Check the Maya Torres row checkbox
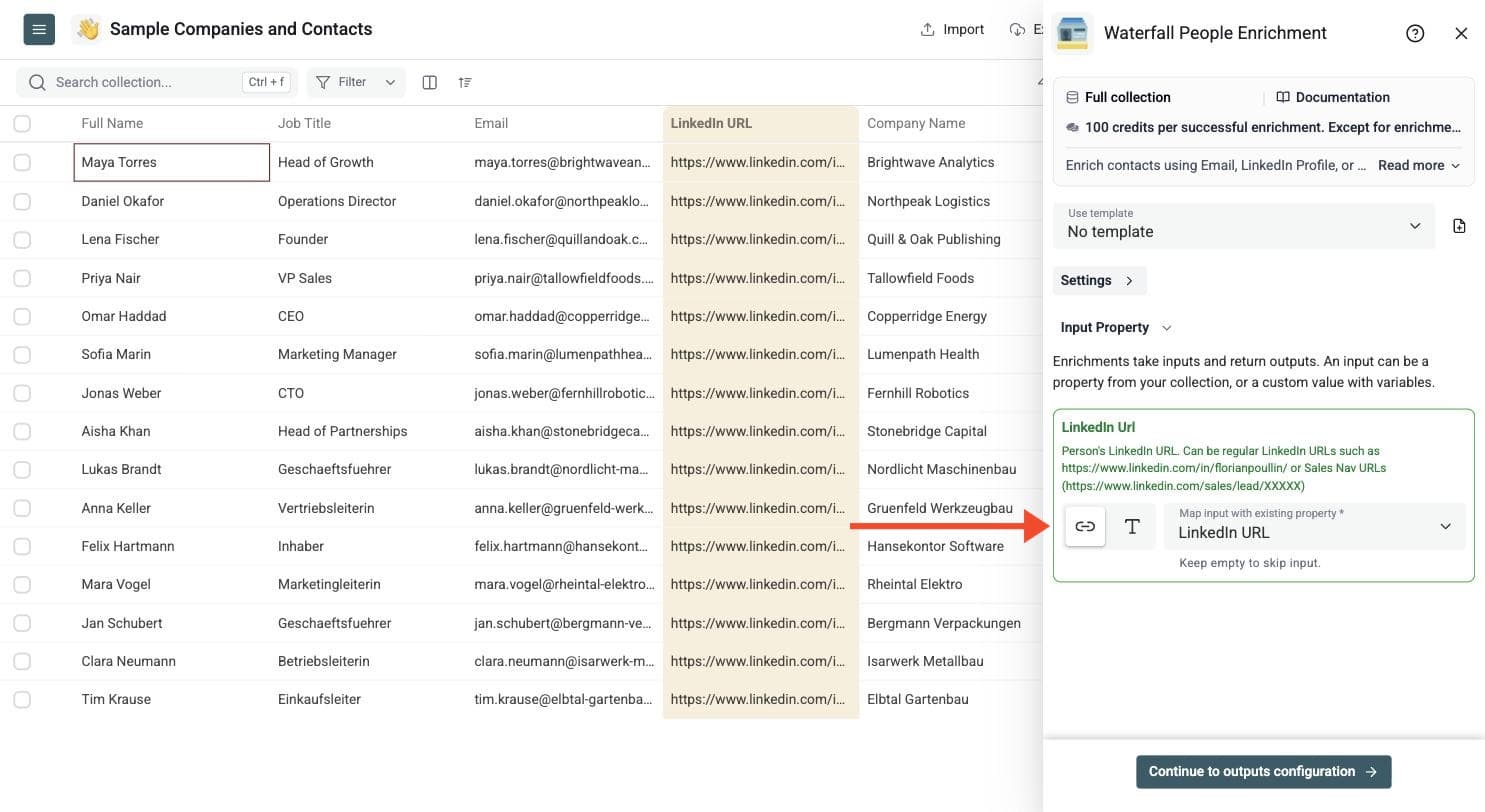 point(22,162)
